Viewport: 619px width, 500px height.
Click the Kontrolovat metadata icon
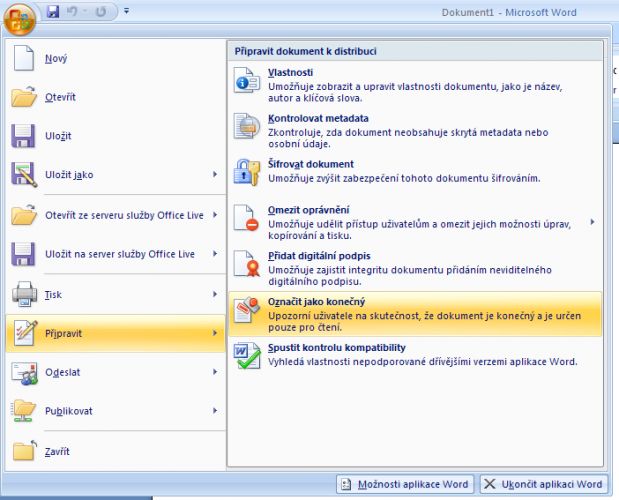click(247, 126)
